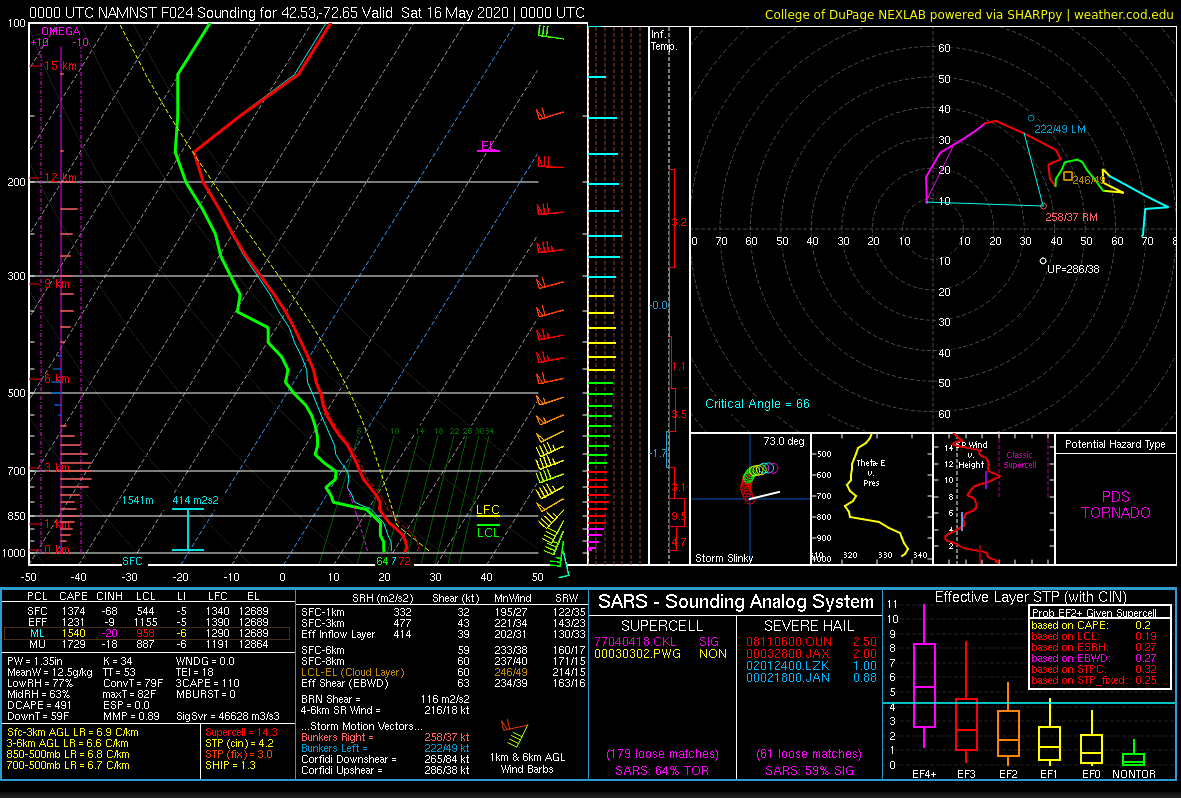
Task: Click the SARS: 64% TOR result
Action: pyautogui.click(x=661, y=771)
